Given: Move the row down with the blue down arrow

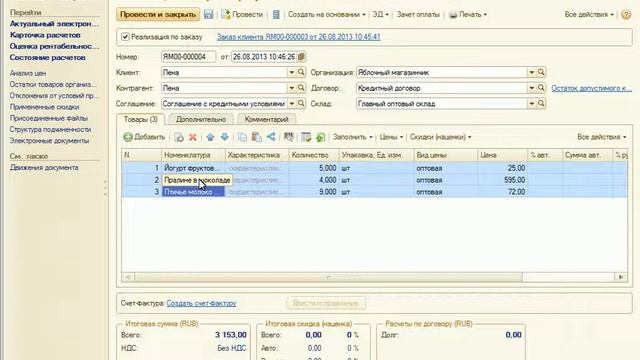Looking at the screenshot, I should click(x=224, y=137).
